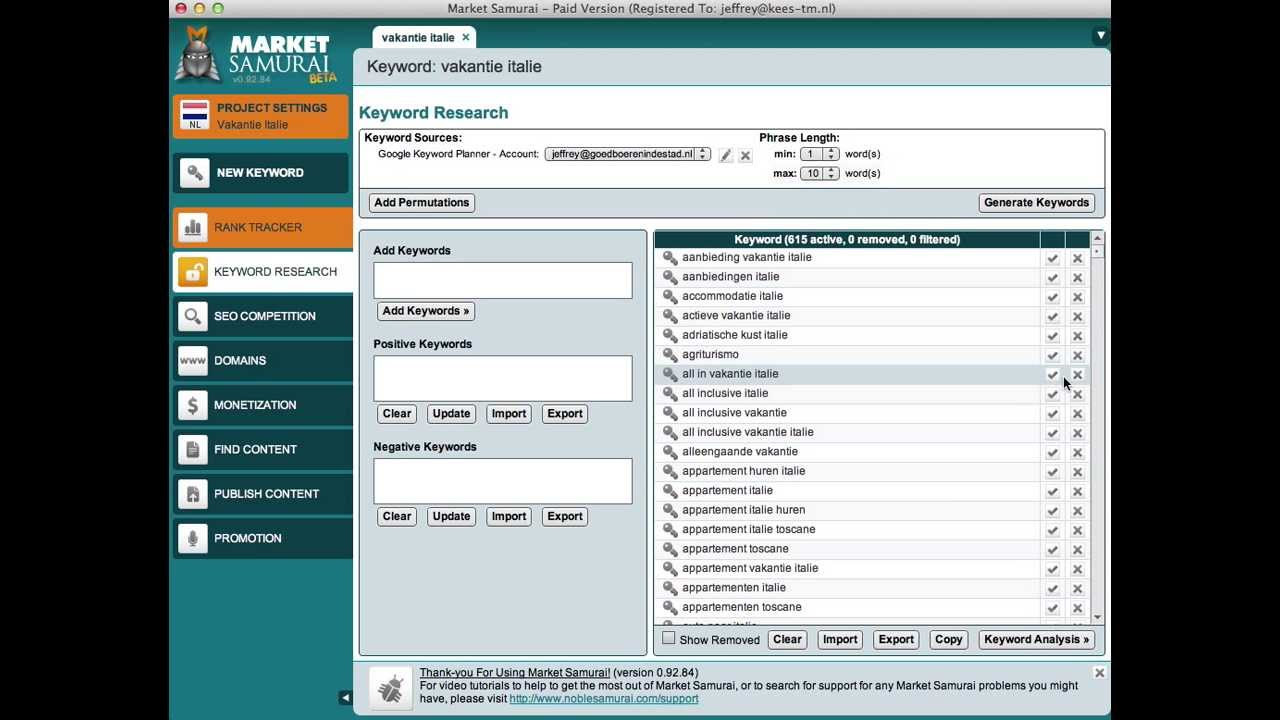This screenshot has width=1280, height=720.
Task: Open the Keyword Planner account dropdown
Action: click(x=627, y=154)
